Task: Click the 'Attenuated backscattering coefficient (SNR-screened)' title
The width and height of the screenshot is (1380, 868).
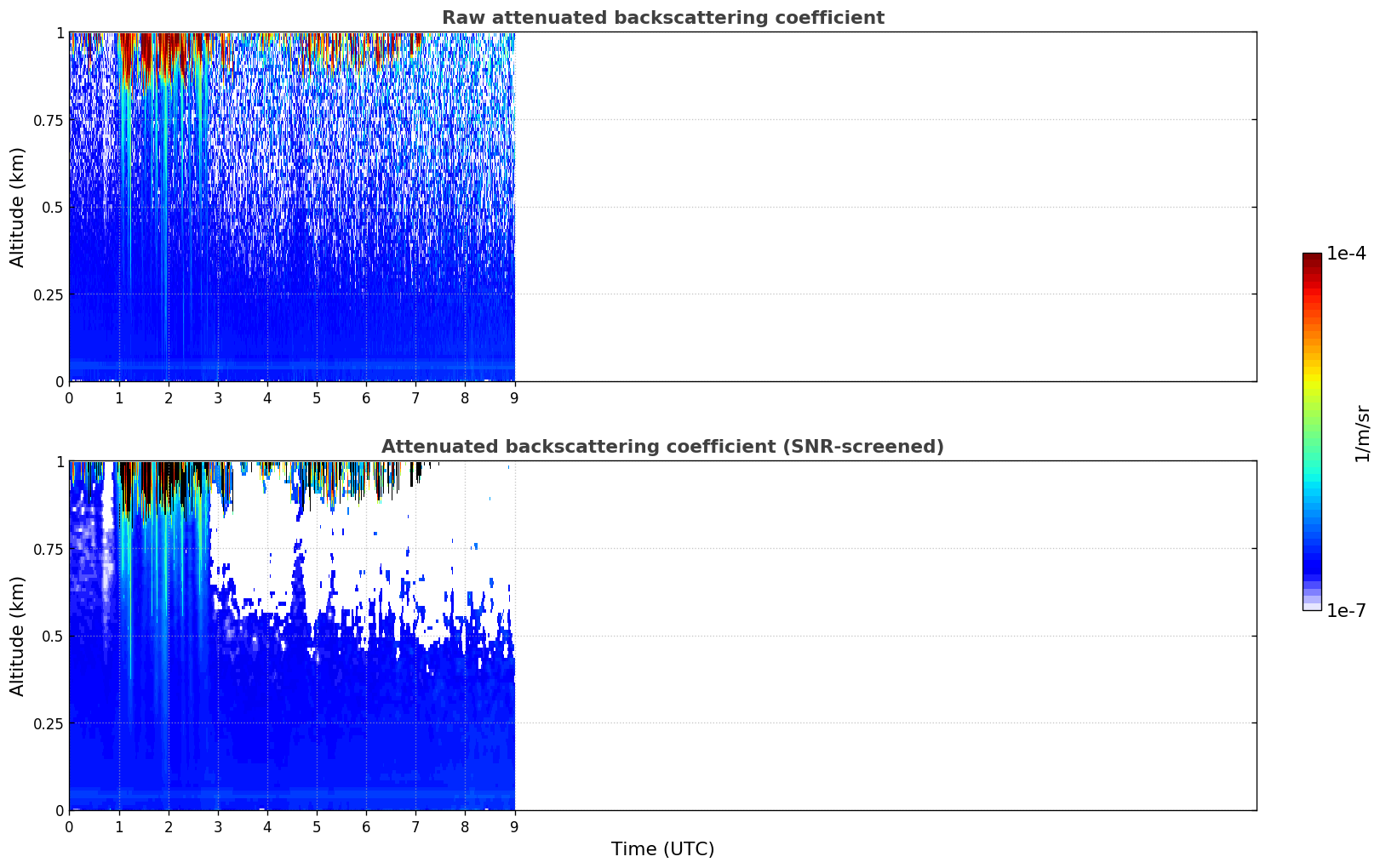Action: [x=662, y=447]
